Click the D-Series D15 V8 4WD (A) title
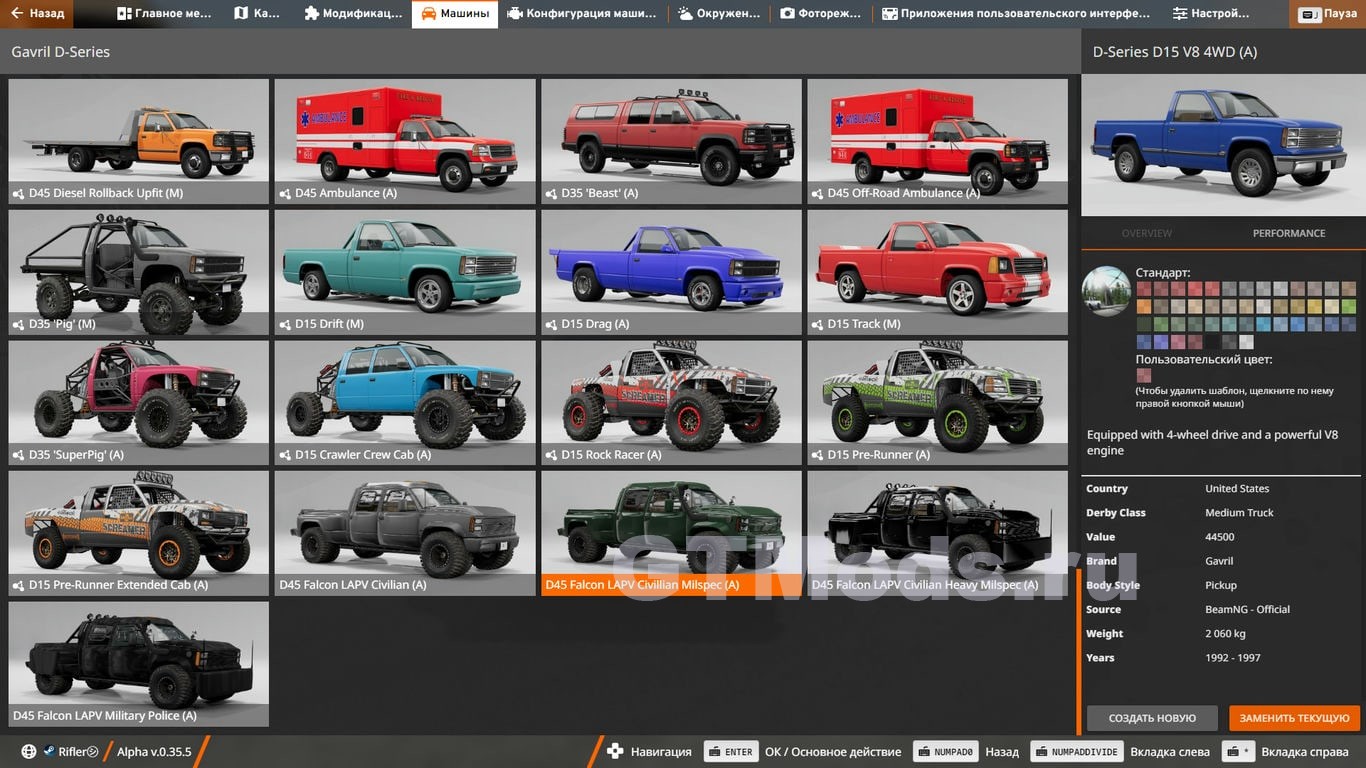This screenshot has height=768, width=1366. [1175, 51]
